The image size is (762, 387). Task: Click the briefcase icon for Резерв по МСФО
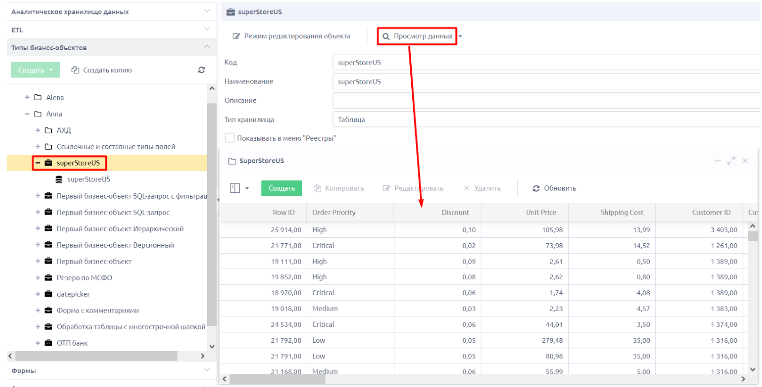coord(48,278)
